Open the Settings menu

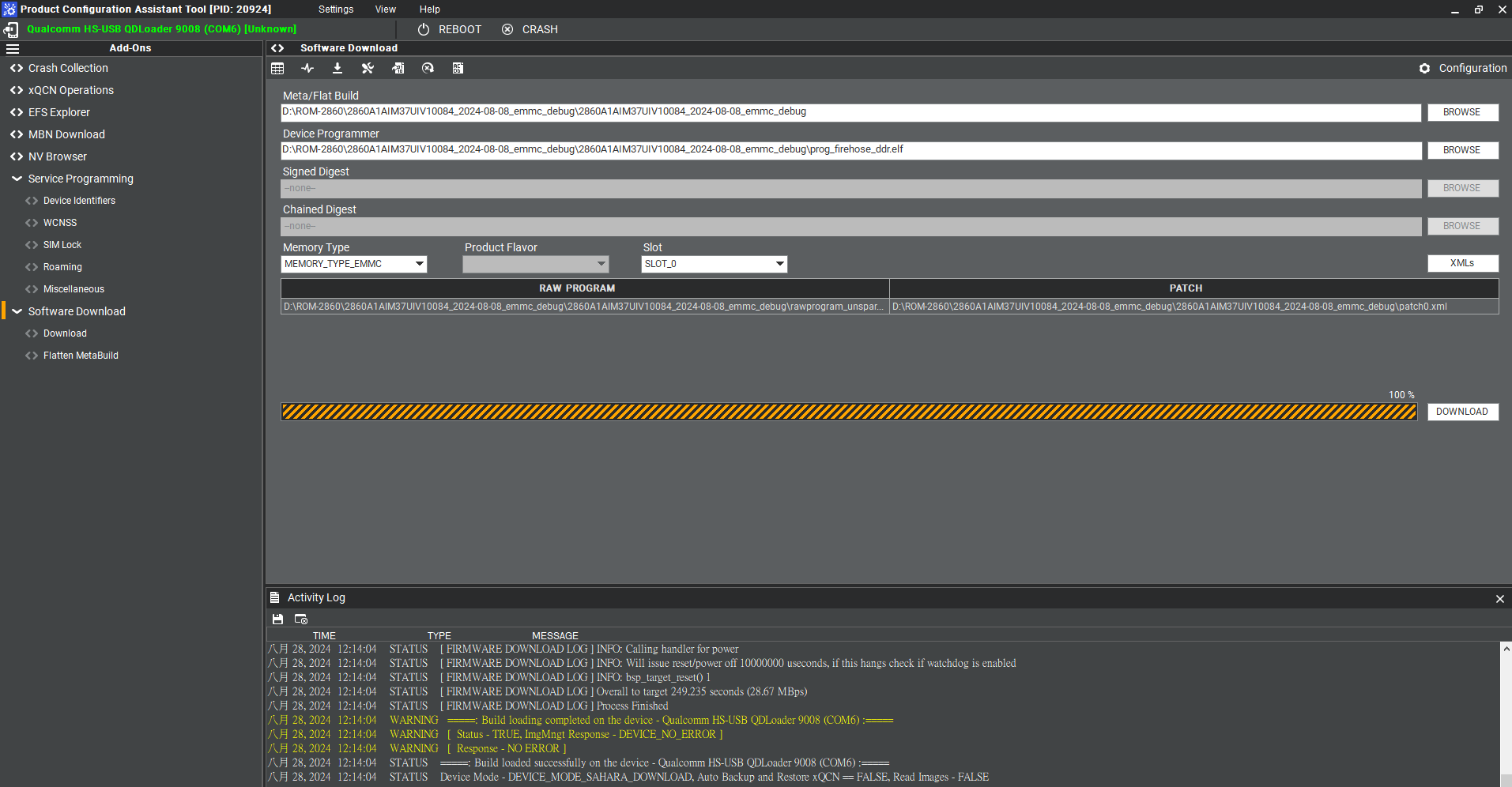click(x=336, y=9)
